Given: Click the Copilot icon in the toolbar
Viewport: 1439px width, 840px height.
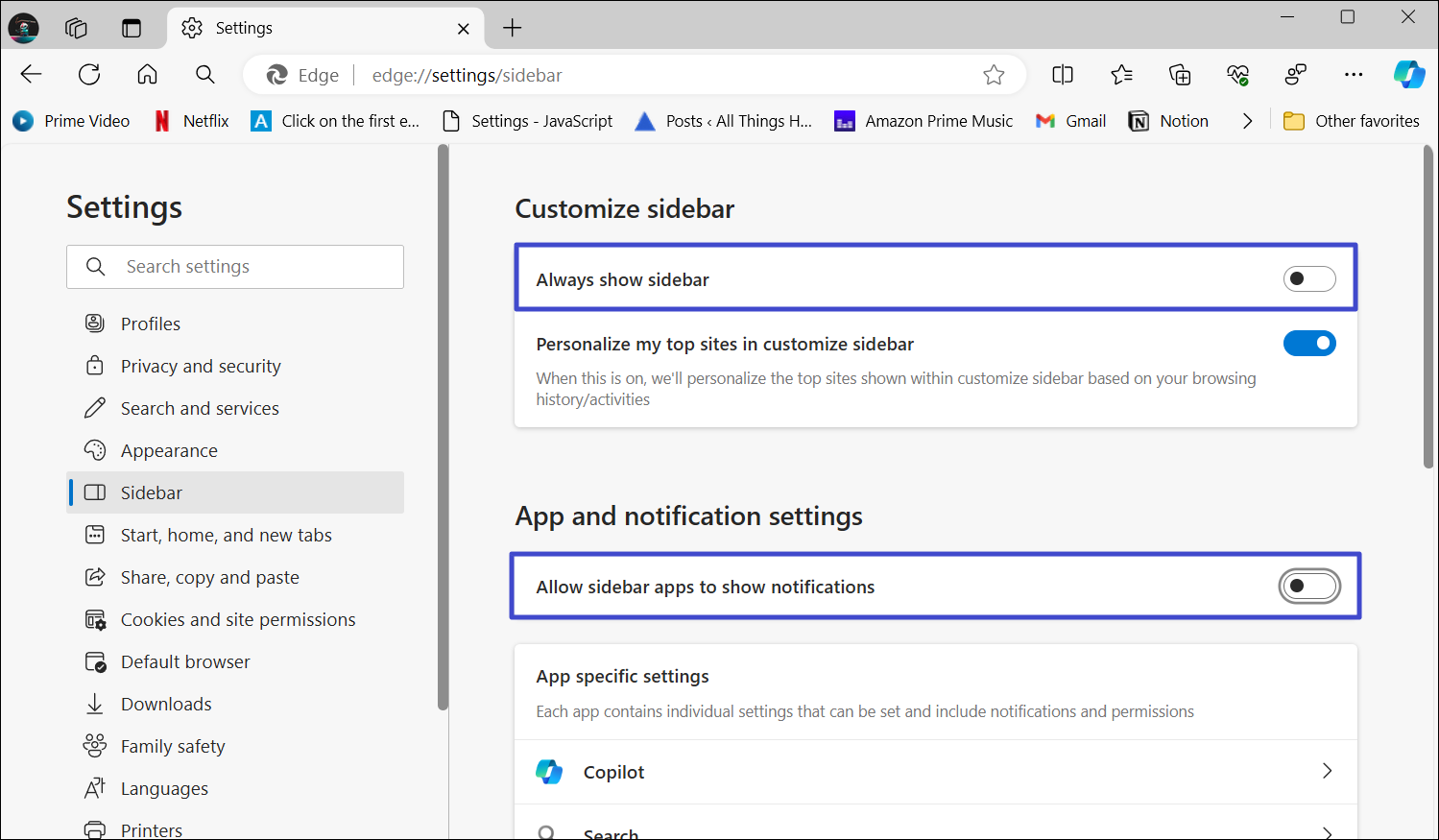Looking at the screenshot, I should click(1408, 75).
